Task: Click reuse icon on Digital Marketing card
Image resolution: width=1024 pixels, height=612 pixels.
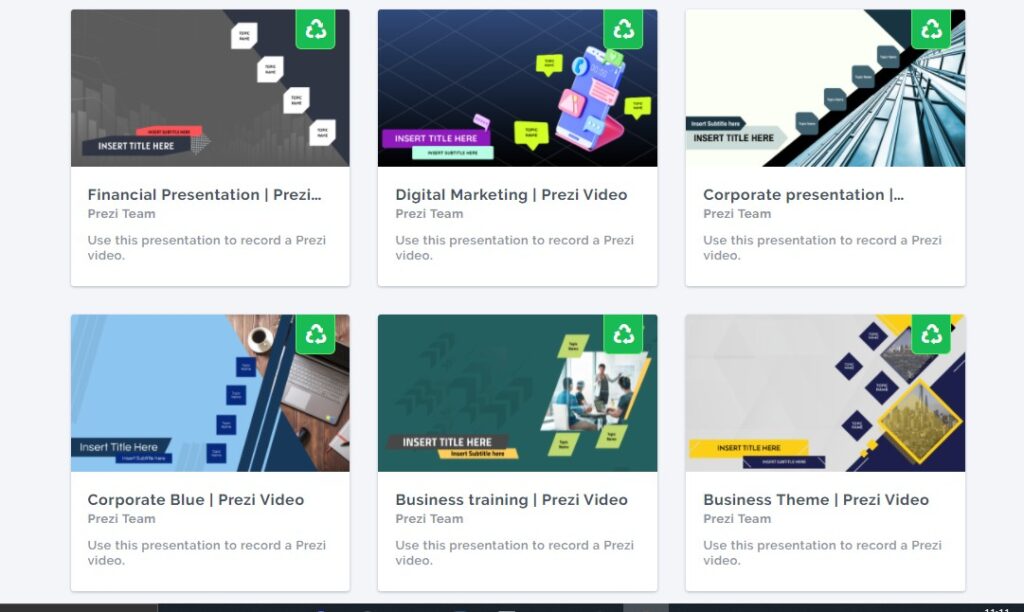Action: point(623,29)
